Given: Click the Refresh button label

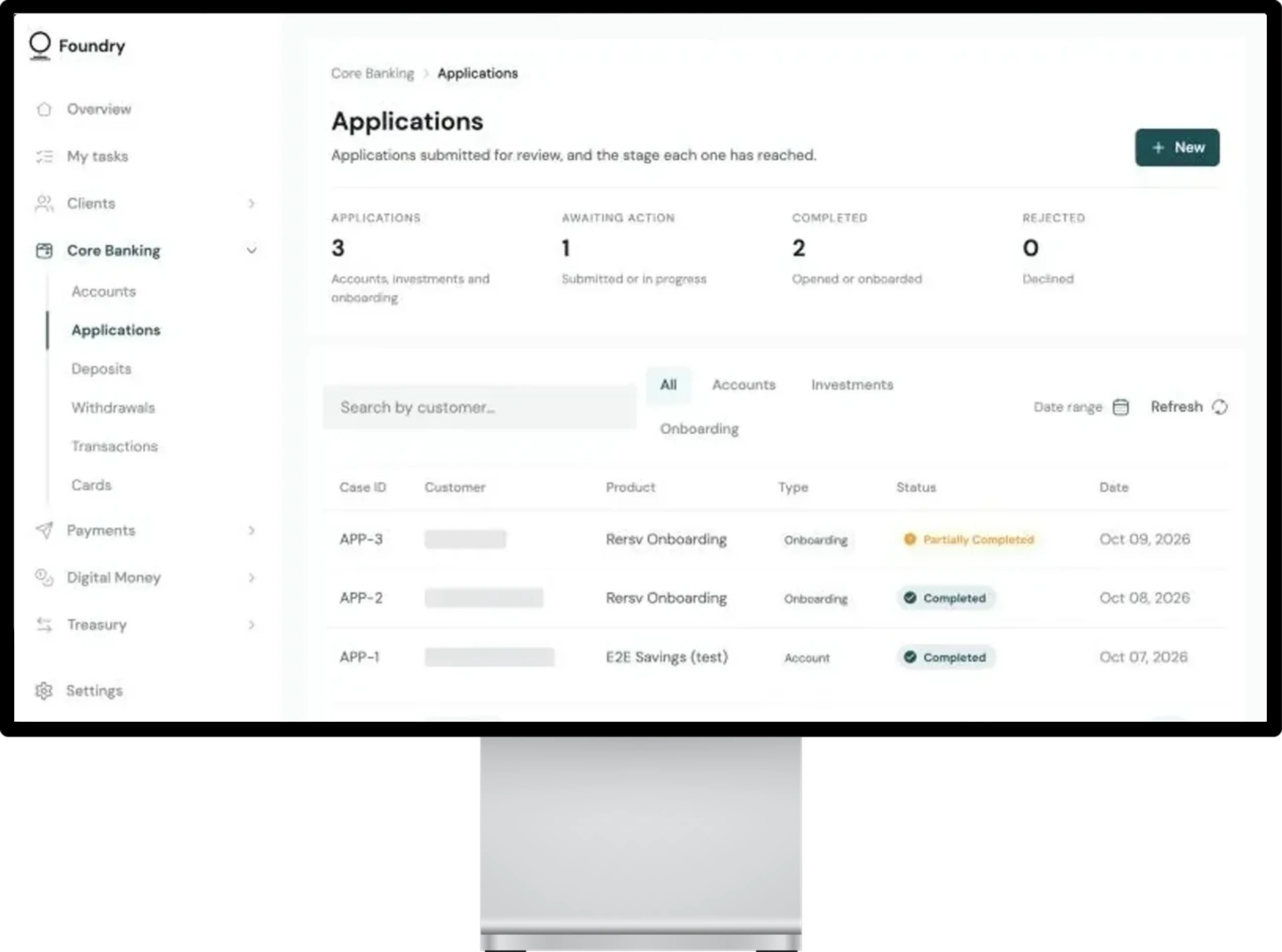Looking at the screenshot, I should pos(1177,407).
